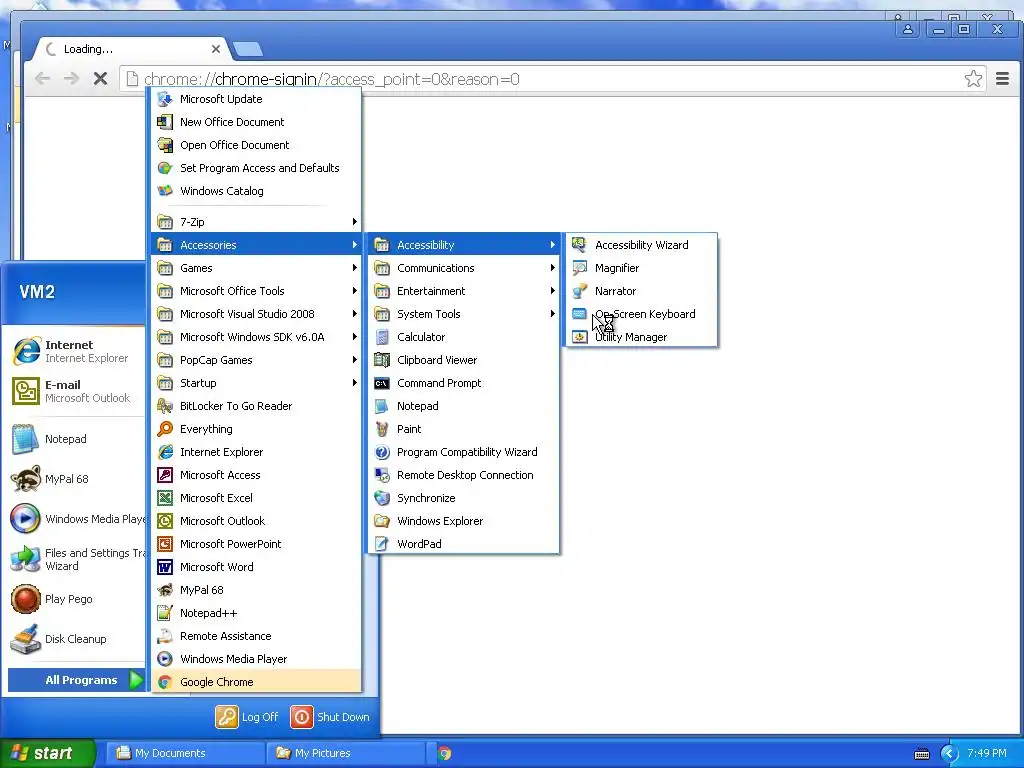The image size is (1024, 768).
Task: Click the Chrome profile person button
Action: pyautogui.click(x=908, y=29)
